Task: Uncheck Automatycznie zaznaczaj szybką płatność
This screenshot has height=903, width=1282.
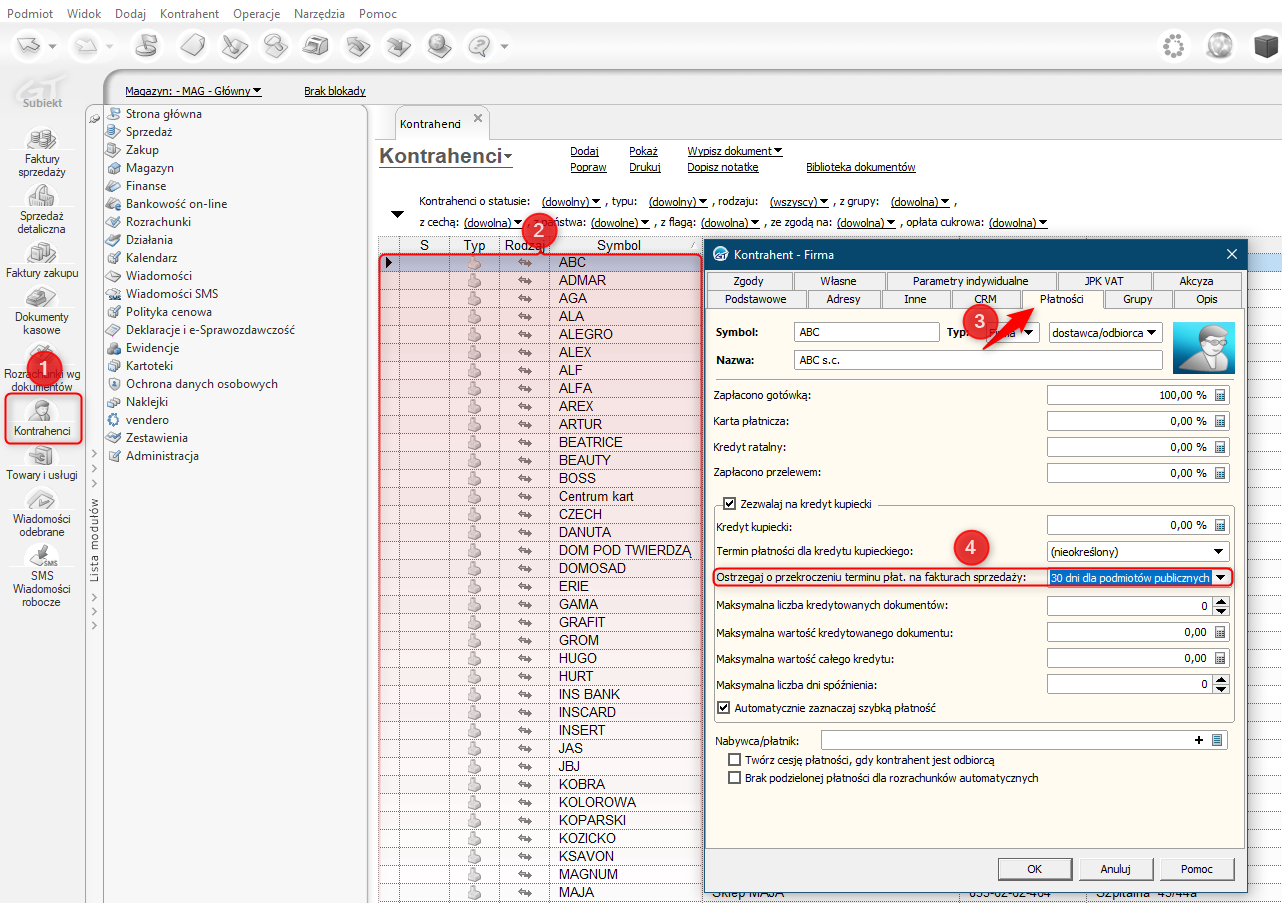Action: 724,708
